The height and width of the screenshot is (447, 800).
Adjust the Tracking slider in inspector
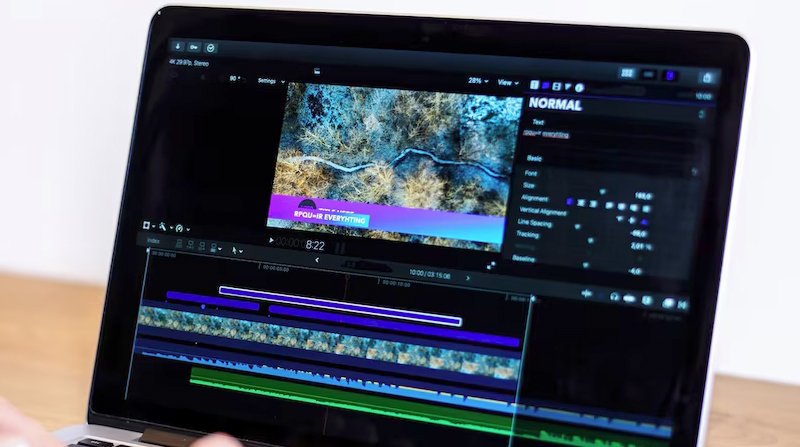pos(590,241)
